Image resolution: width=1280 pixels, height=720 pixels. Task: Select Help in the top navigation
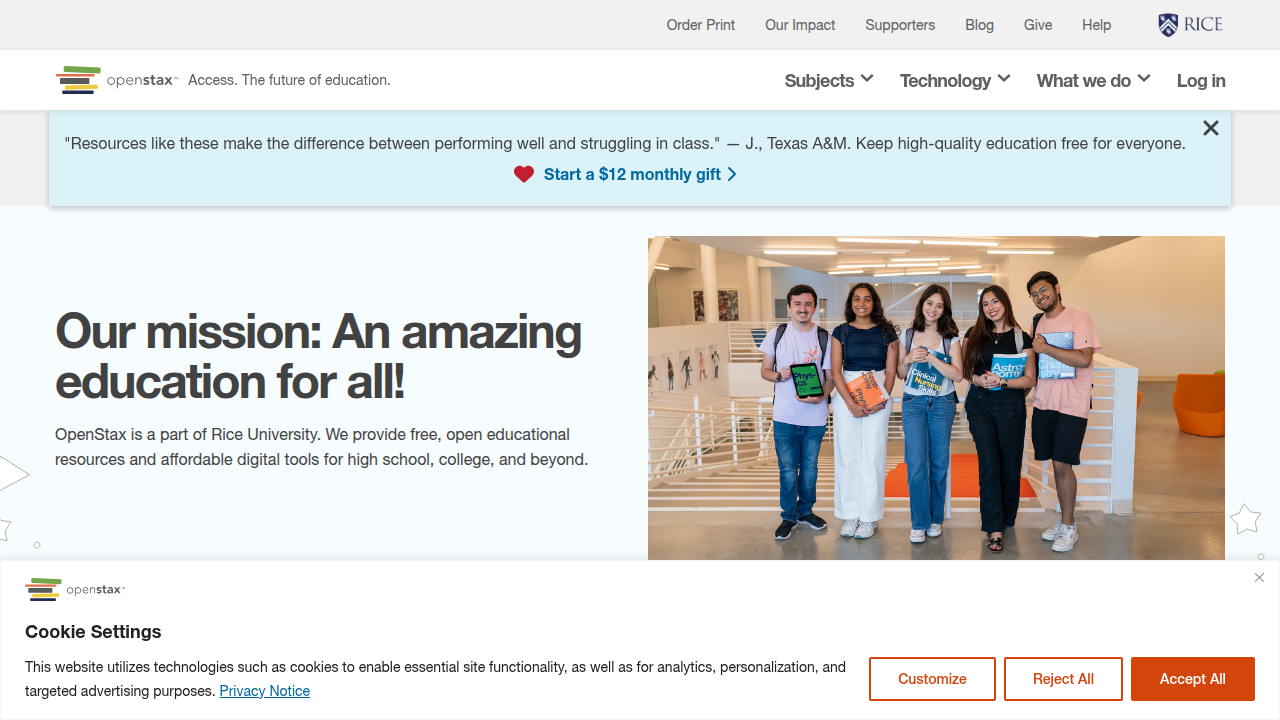[1096, 24]
